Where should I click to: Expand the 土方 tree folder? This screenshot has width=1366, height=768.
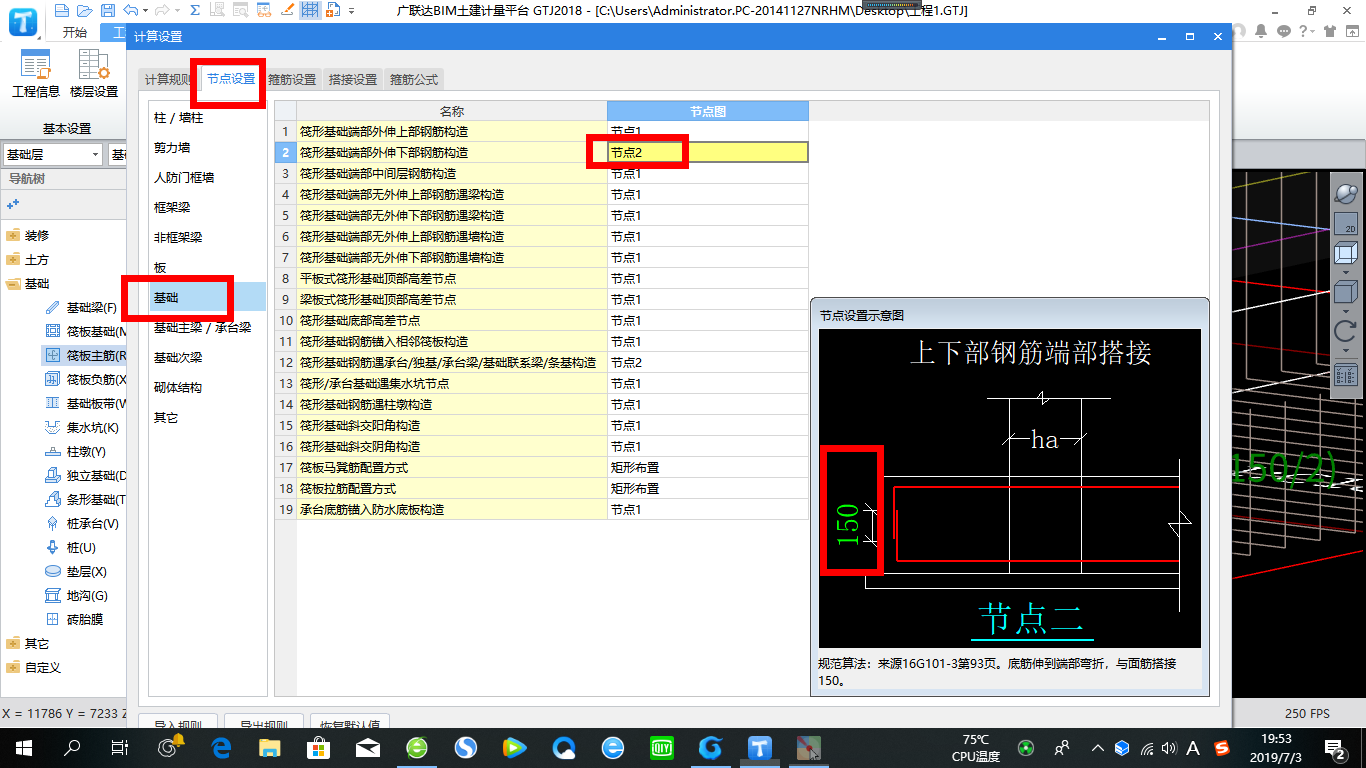13,260
